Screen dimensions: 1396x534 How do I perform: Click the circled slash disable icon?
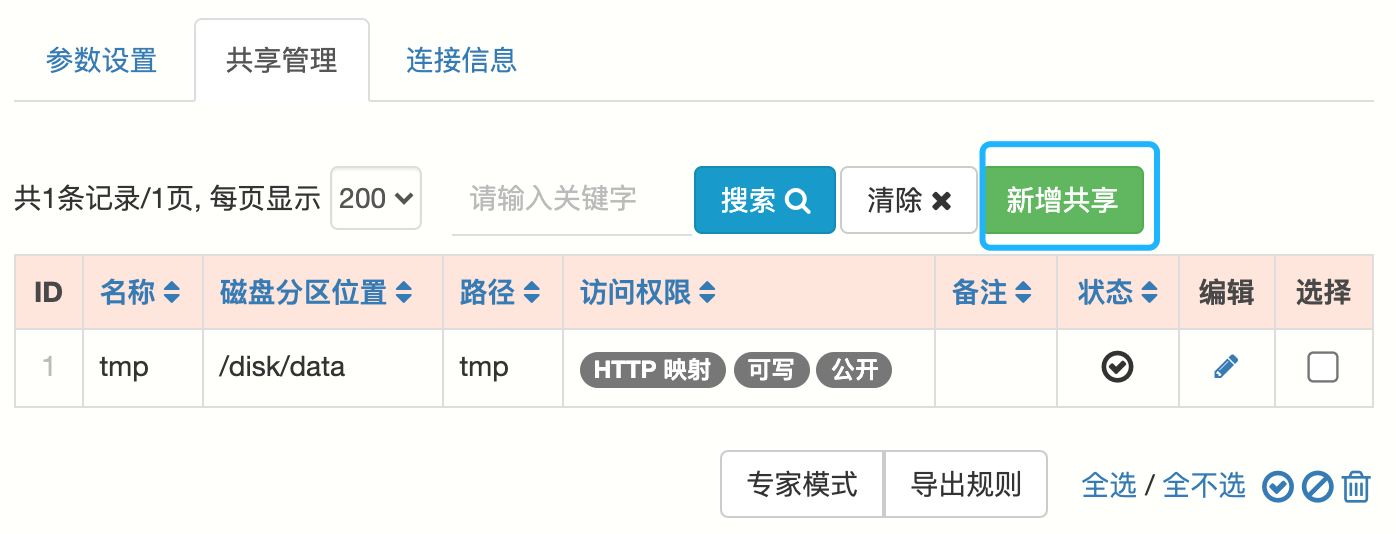1316,487
